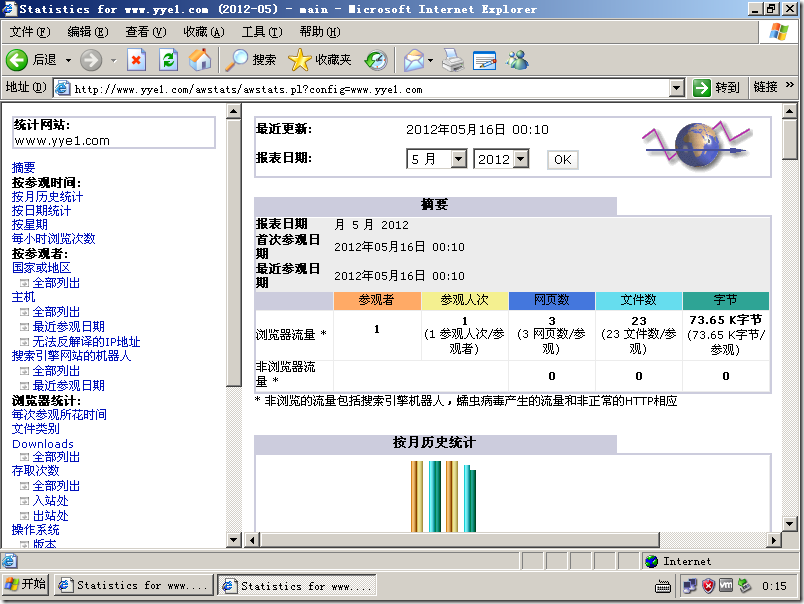Screen dimensions: 804x604
Task: Click the 开始 Start button
Action: click(26, 585)
